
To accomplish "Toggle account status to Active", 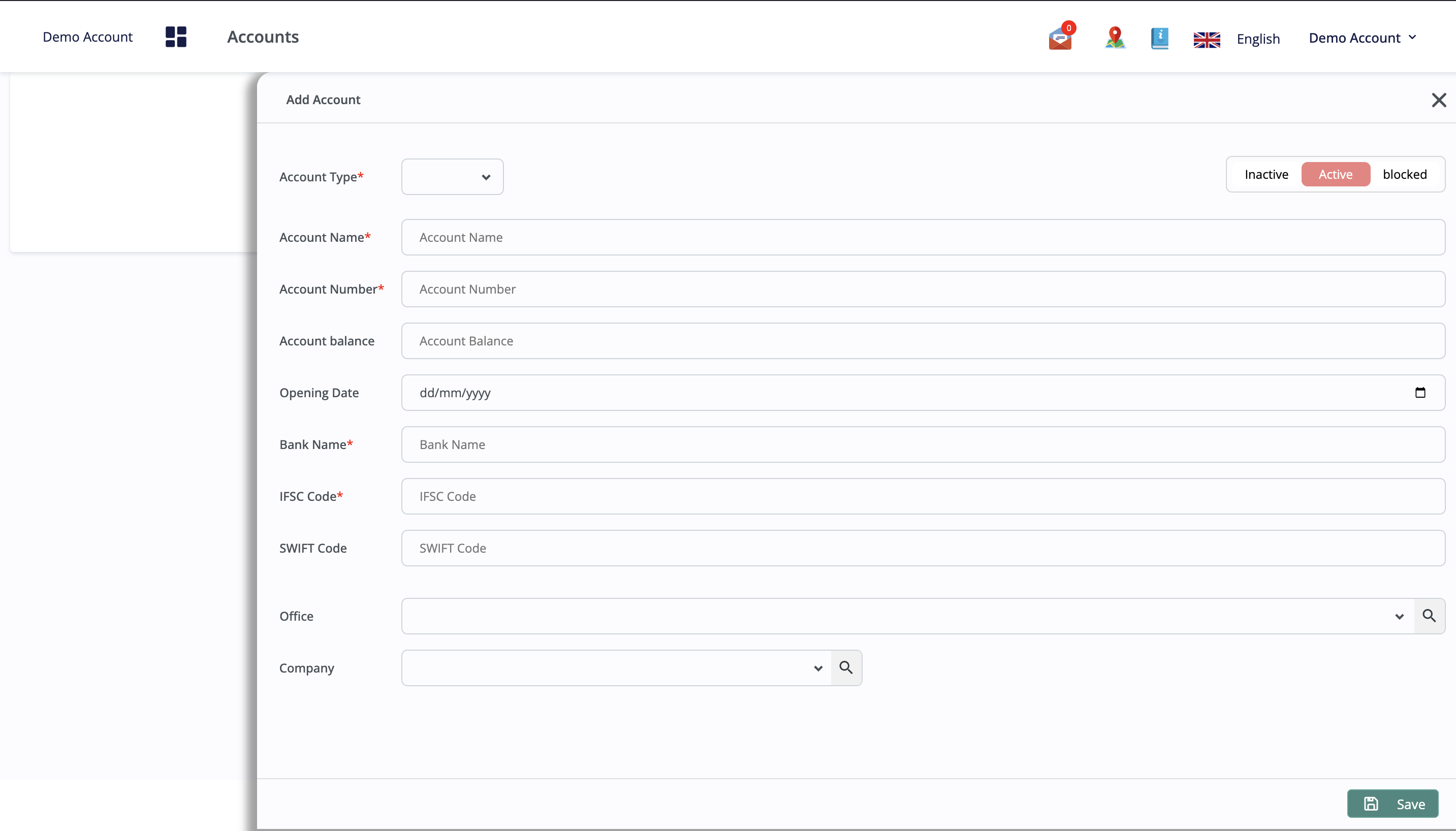I will coord(1335,174).
